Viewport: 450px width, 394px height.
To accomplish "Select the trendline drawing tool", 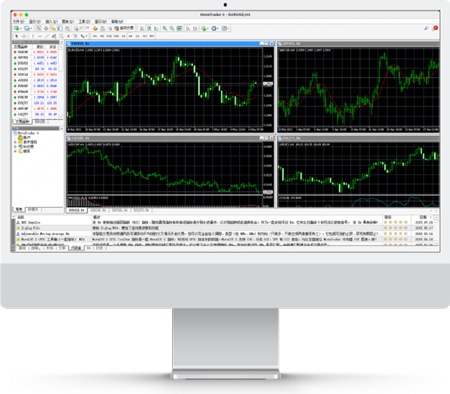I will click(47, 36).
